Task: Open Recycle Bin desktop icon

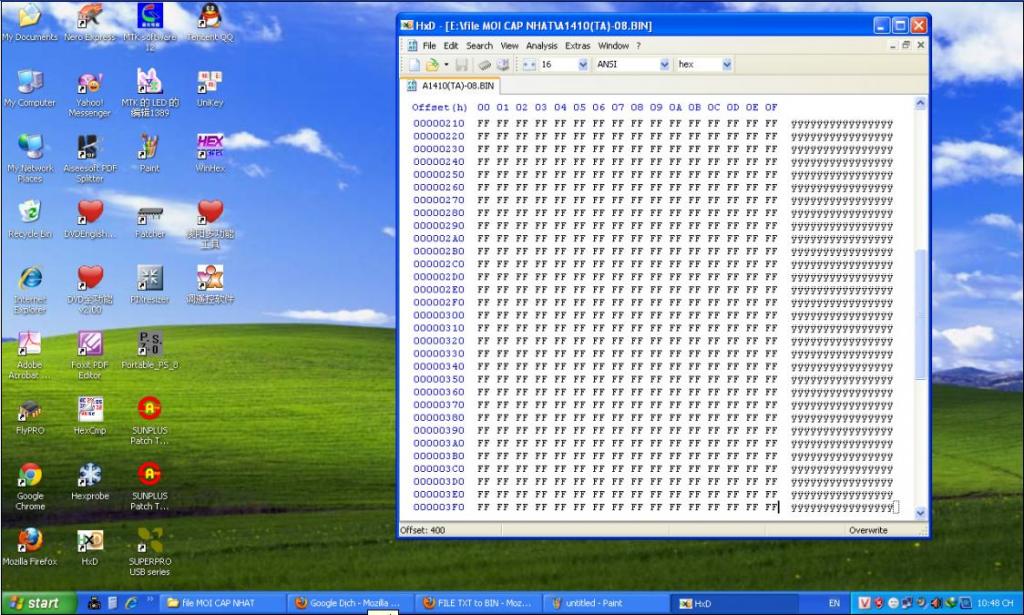Action: 29,219
